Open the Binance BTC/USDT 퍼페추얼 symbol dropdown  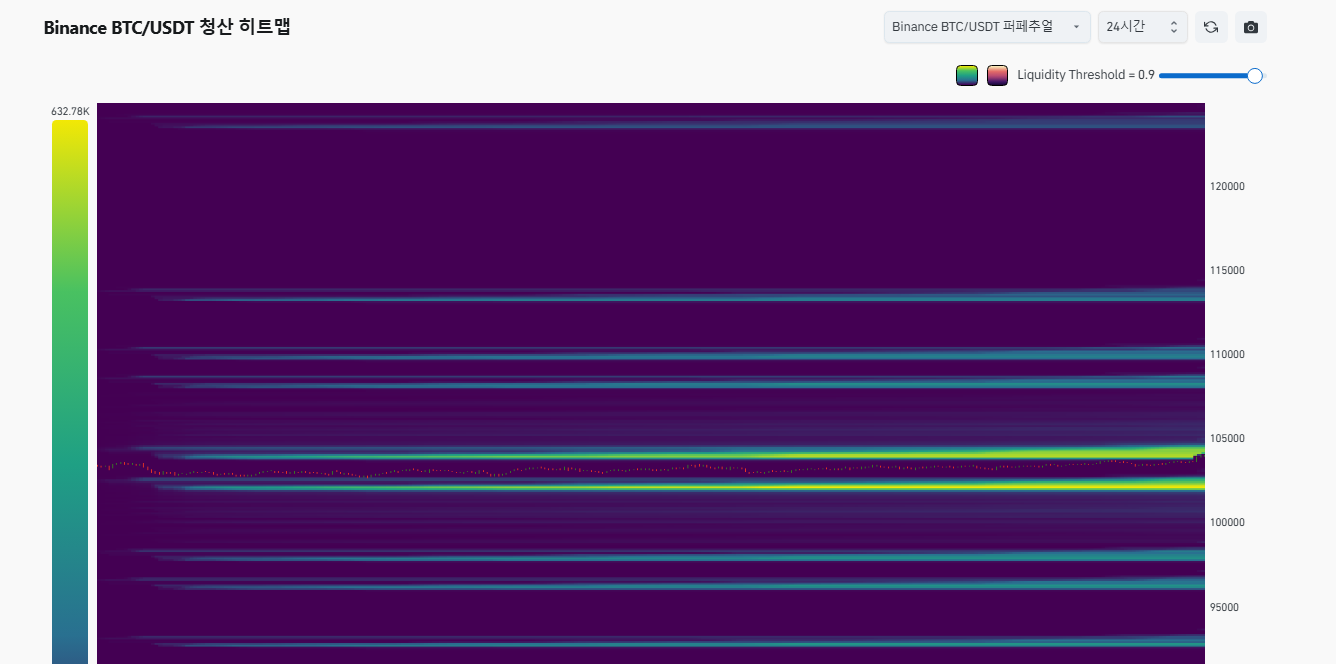click(x=987, y=27)
